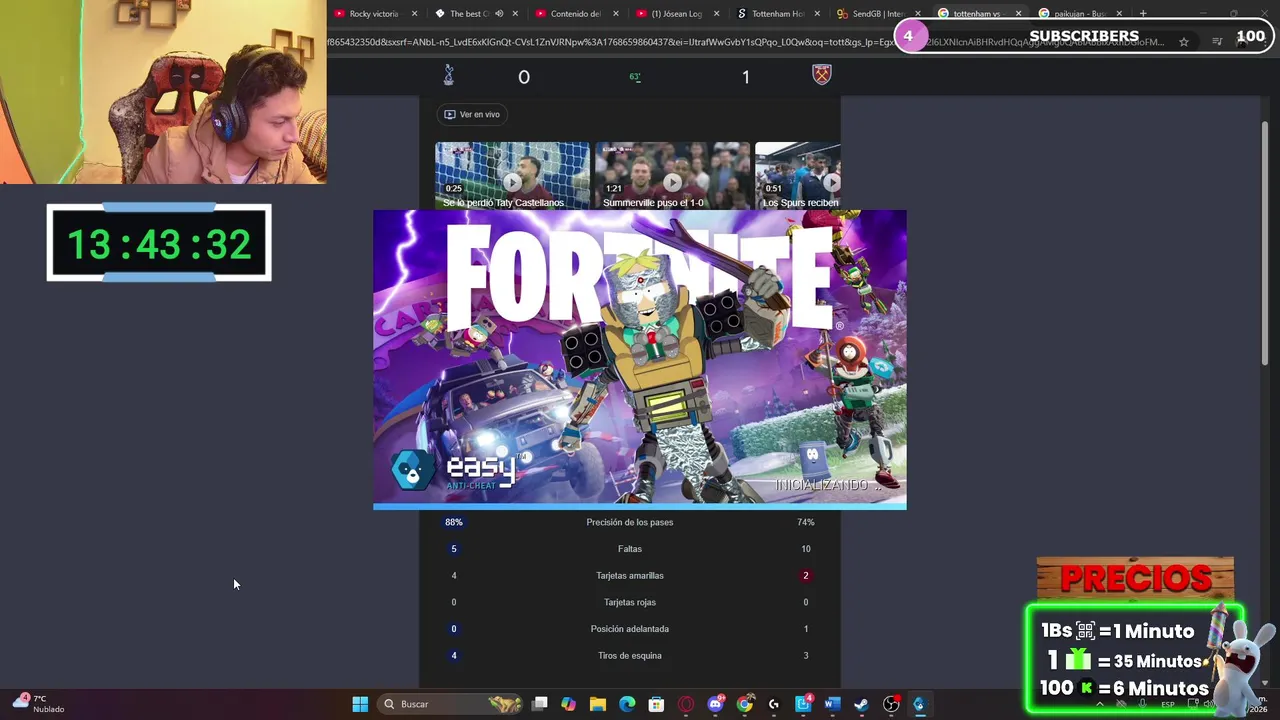Select 'Precisión de los pases' stat row

click(630, 522)
